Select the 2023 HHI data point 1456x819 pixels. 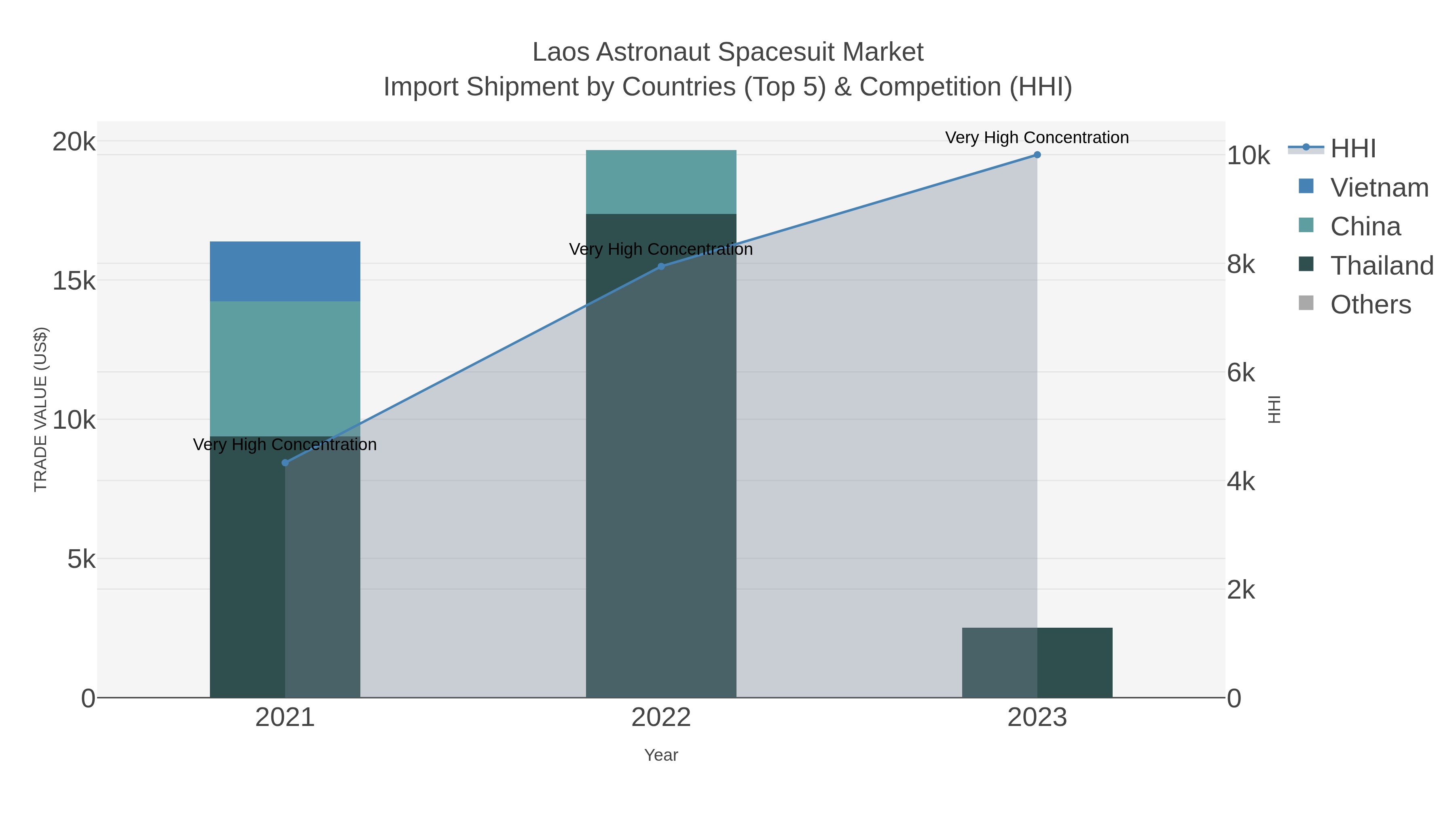(1037, 155)
